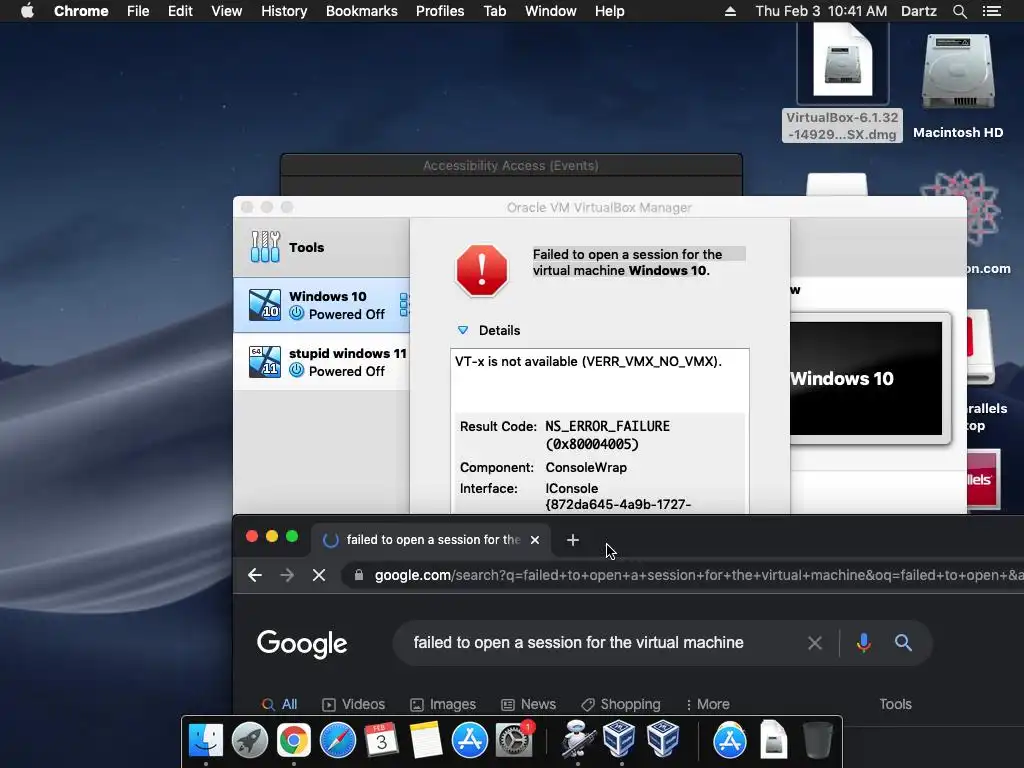Go forward in Chrome
Image resolution: width=1024 pixels, height=768 pixels.
pos(287,575)
